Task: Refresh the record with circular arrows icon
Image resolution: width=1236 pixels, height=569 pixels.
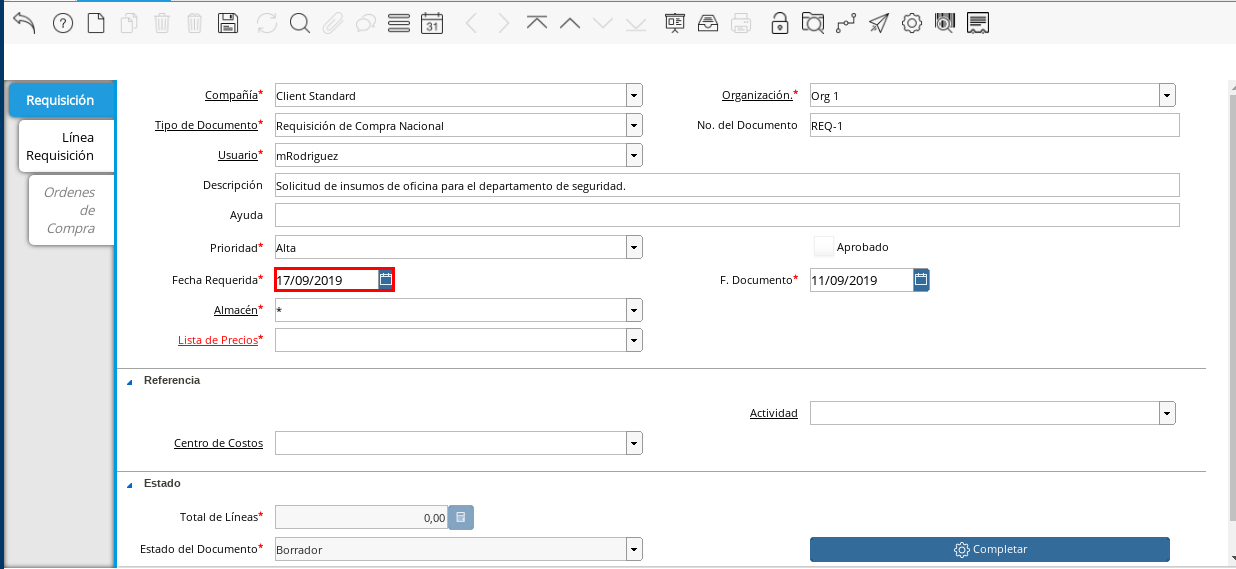Action: tap(267, 23)
